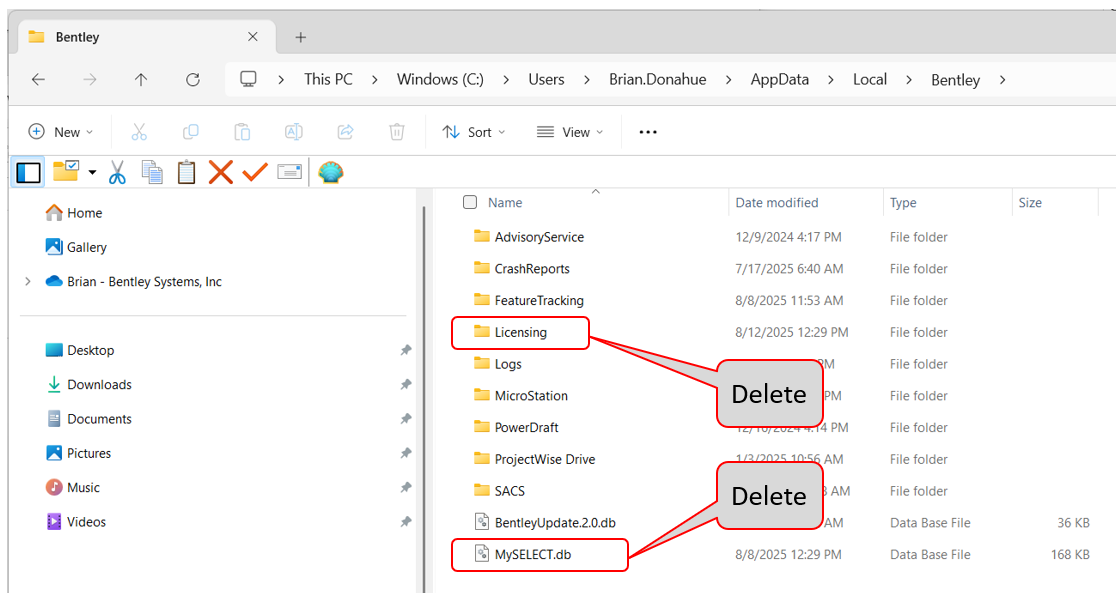Click the PC monitor icon in address bar

pyautogui.click(x=248, y=79)
